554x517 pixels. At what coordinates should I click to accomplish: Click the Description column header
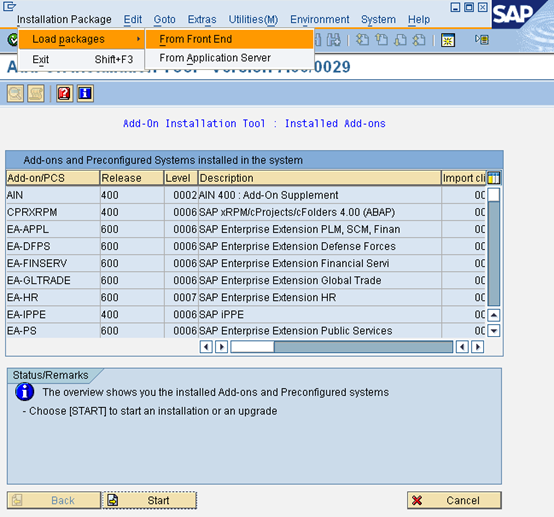[320, 178]
